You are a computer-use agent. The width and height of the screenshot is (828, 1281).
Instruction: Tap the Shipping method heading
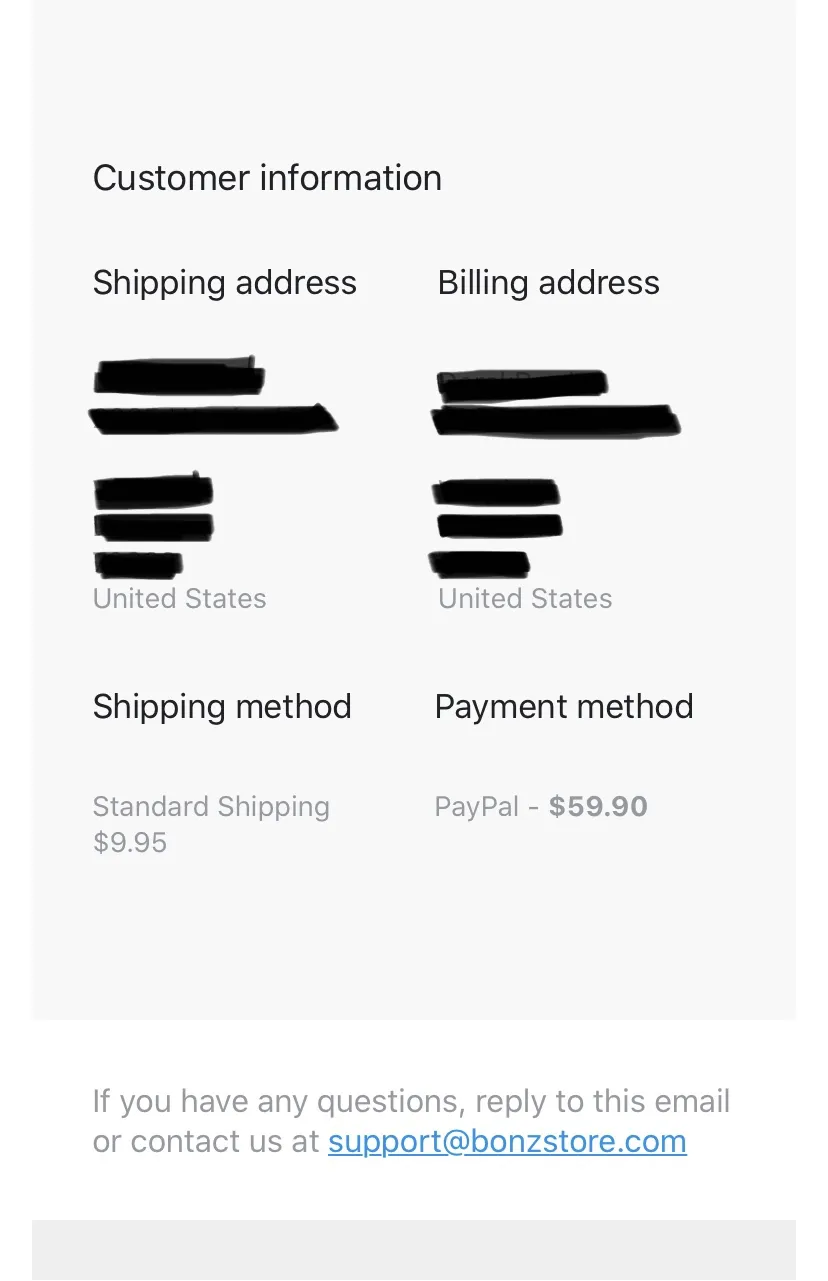(222, 707)
